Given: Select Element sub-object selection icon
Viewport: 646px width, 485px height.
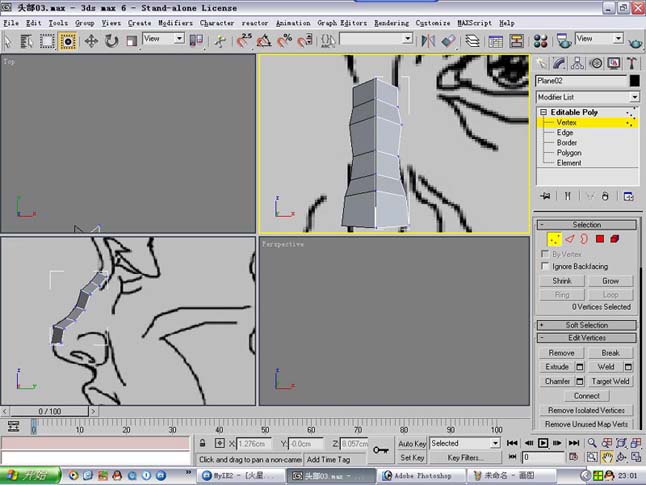Looking at the screenshot, I should pos(615,239).
